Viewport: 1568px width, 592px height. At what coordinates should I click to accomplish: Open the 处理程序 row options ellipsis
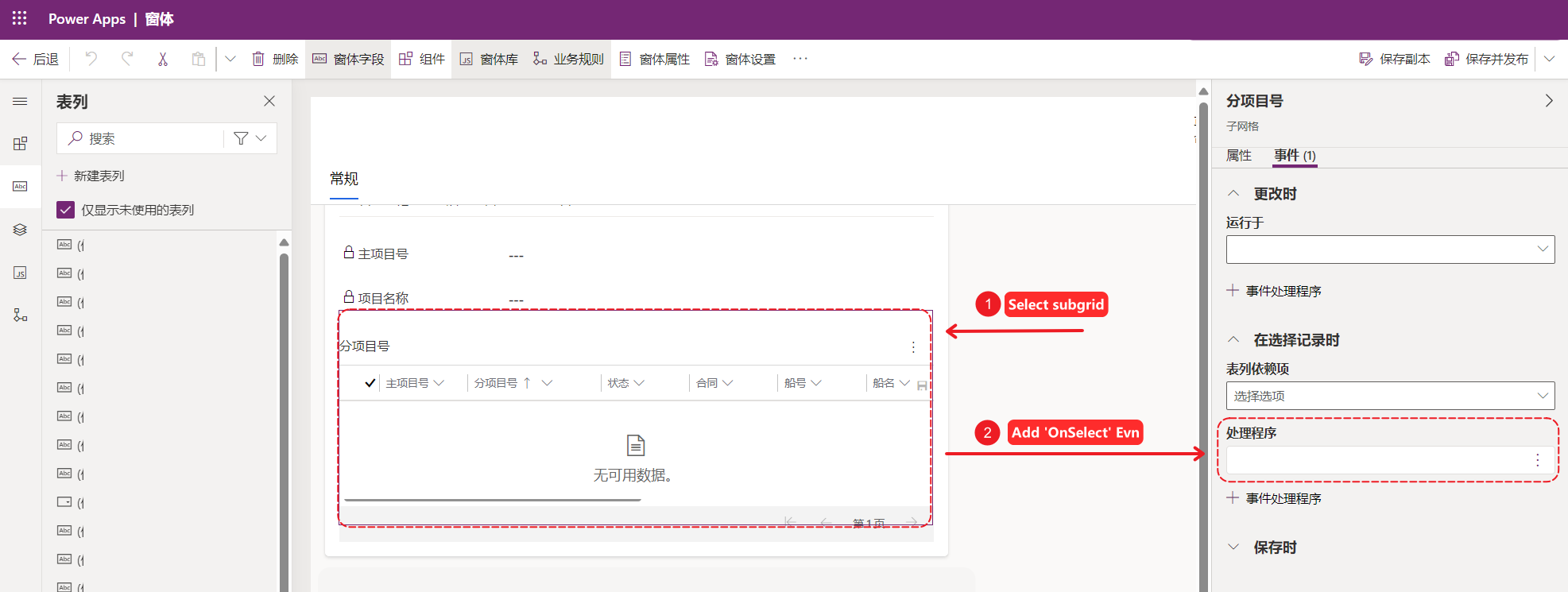click(1538, 460)
